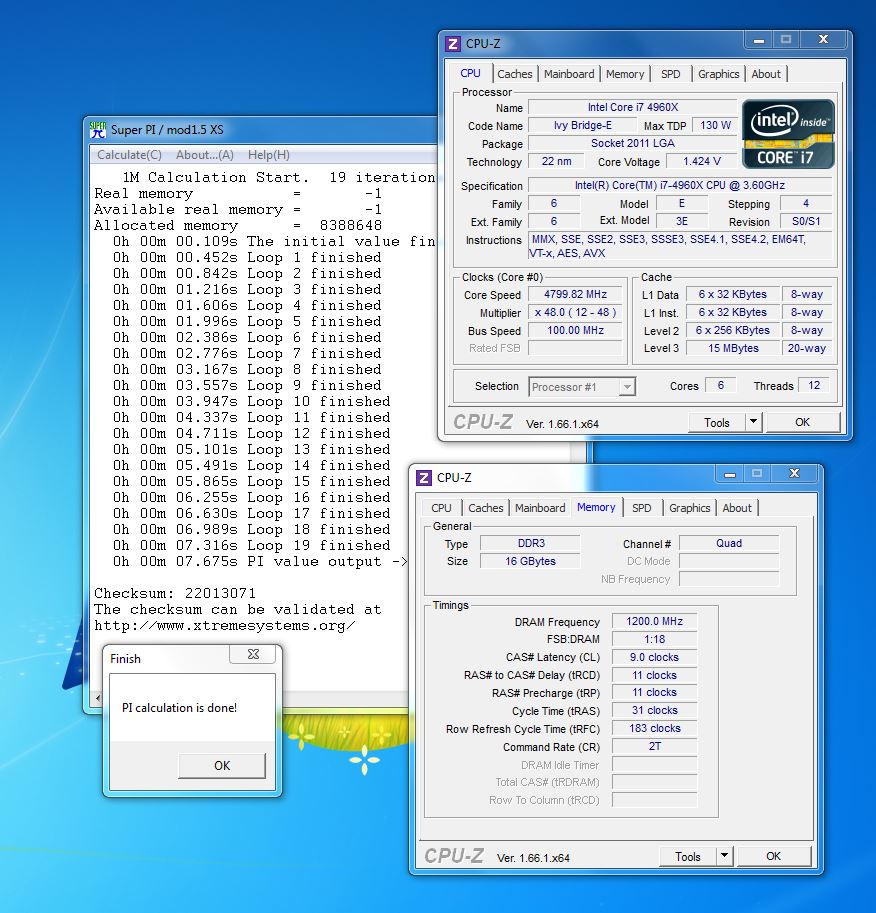The height and width of the screenshot is (913, 876).
Task: Open the Calculate menu in Super PI
Action: [x=129, y=155]
